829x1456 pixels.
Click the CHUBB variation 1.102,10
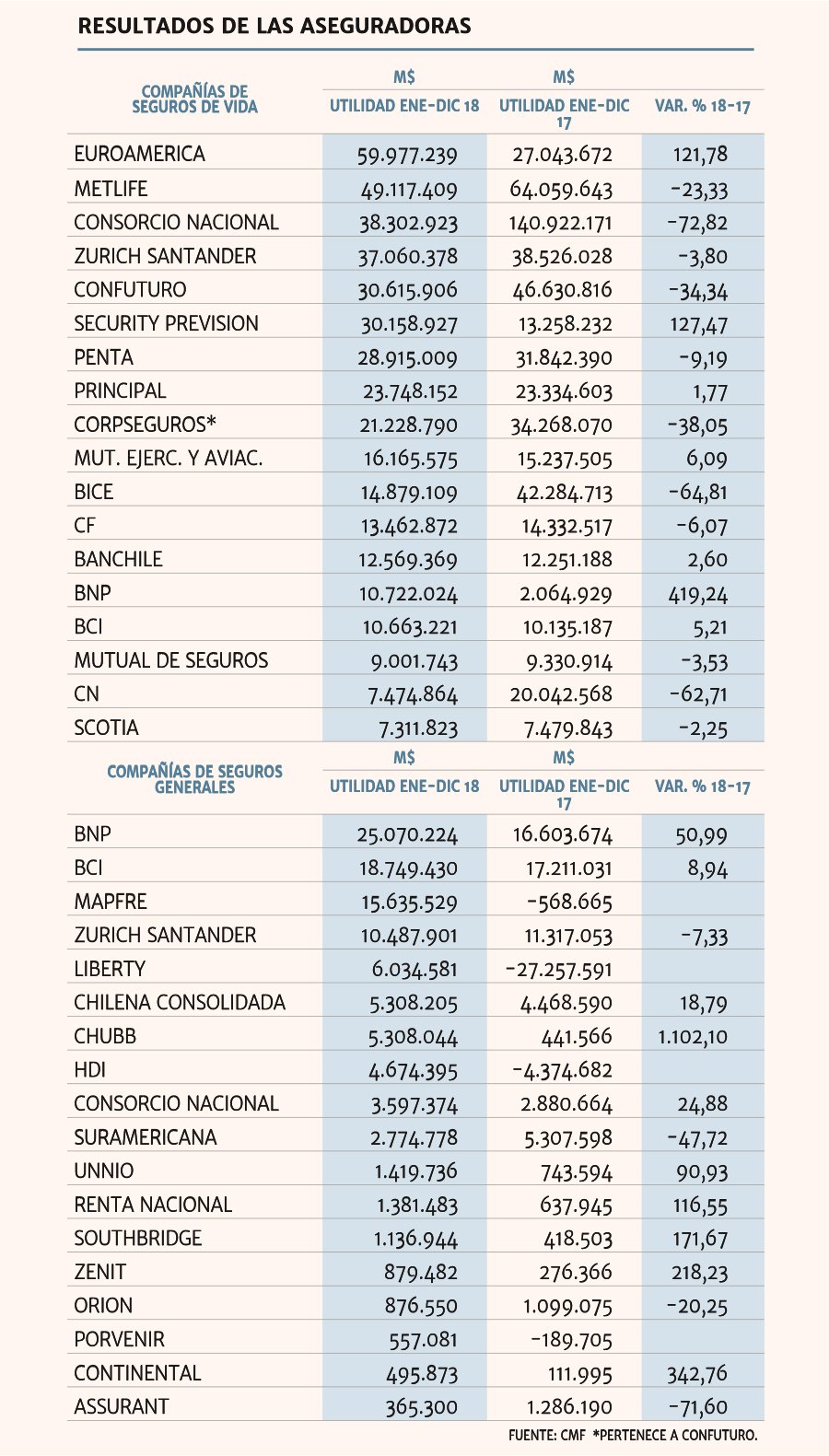[x=692, y=1037]
